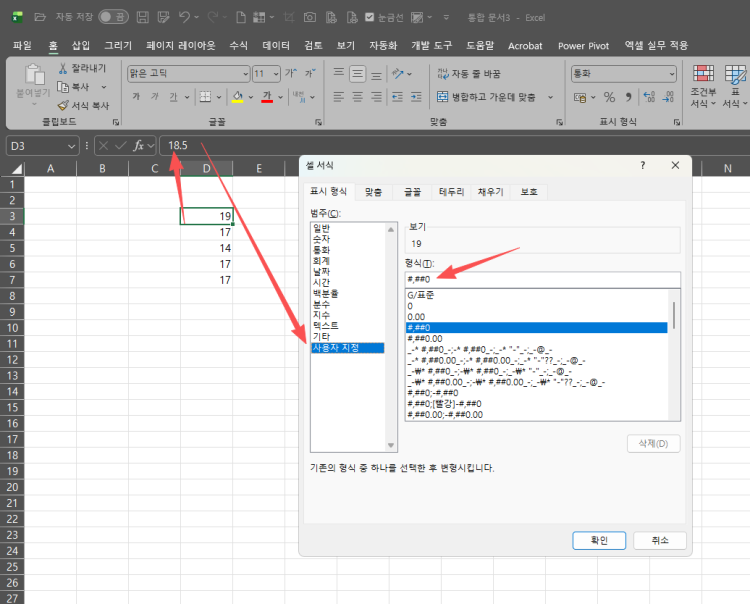Open the 수식 ribbon tab

click(238, 46)
